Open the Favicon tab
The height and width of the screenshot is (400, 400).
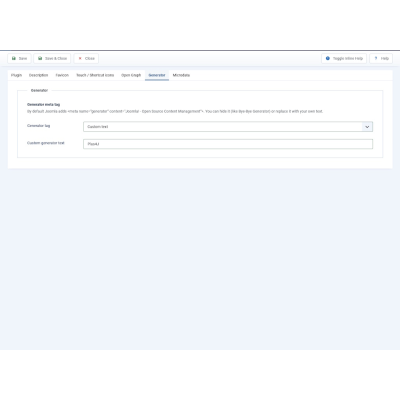click(x=62, y=75)
